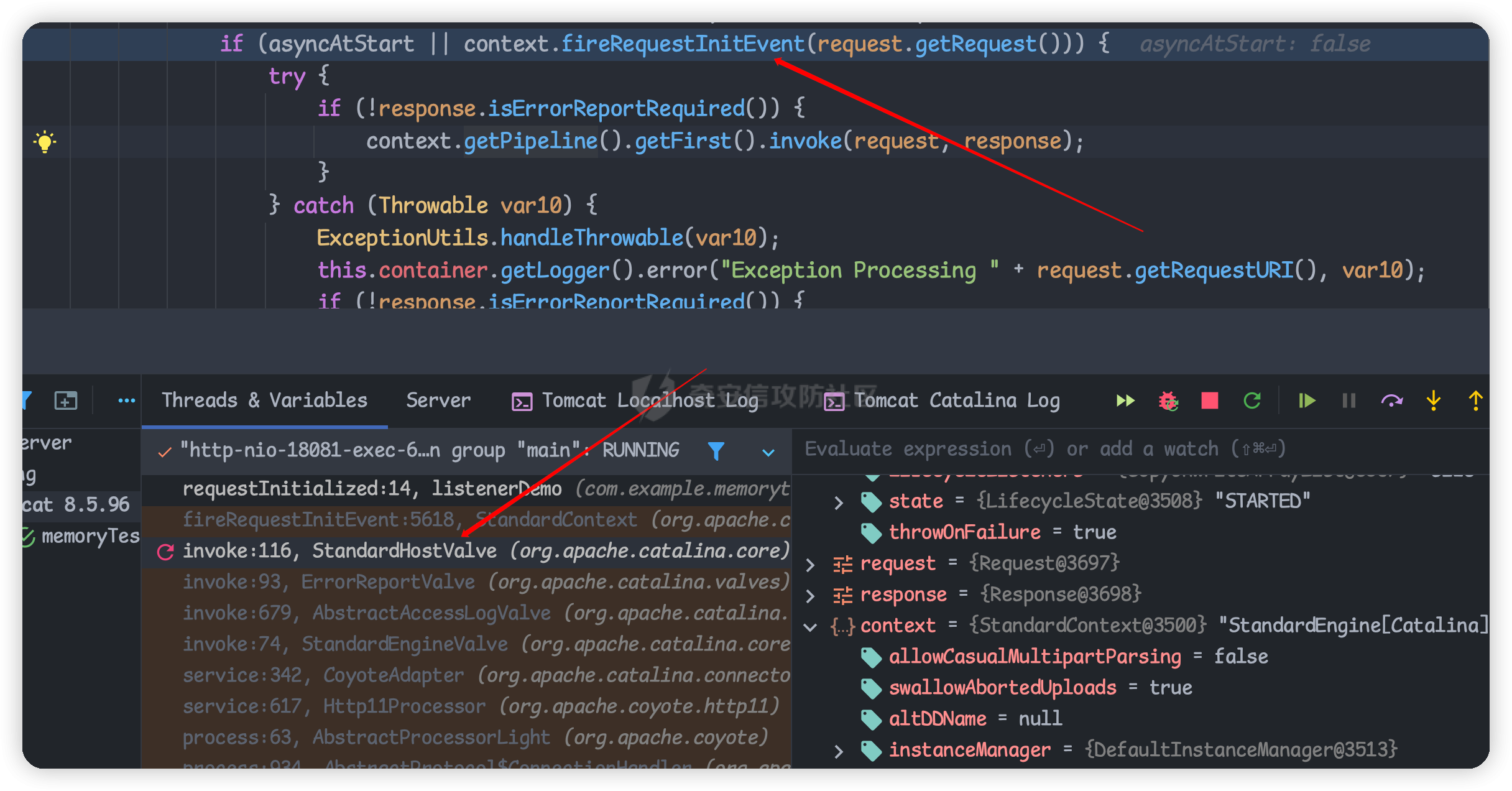
Task: Collapse the context variable node
Action: click(810, 627)
